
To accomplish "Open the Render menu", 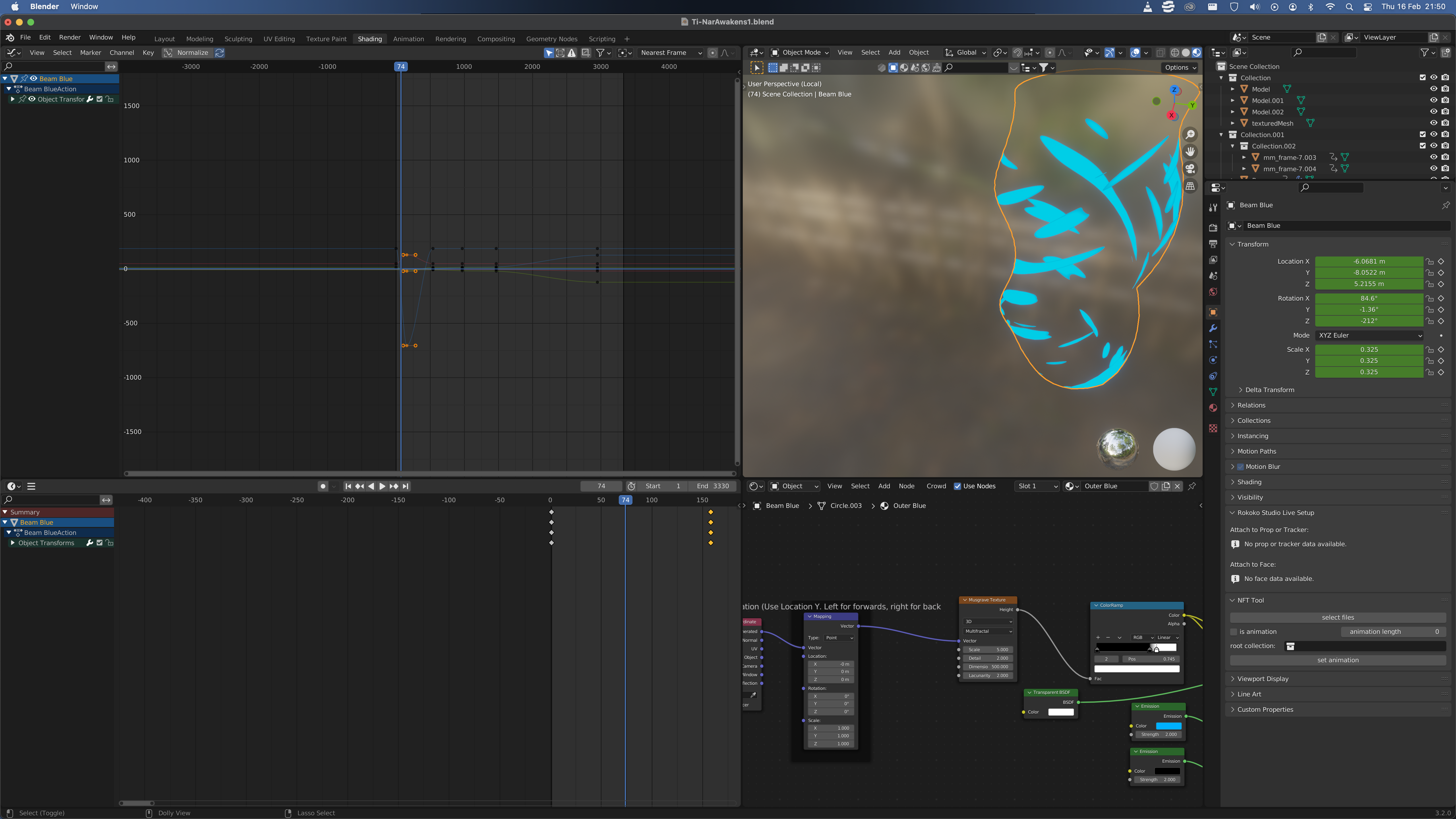I will pyautogui.click(x=69, y=37).
